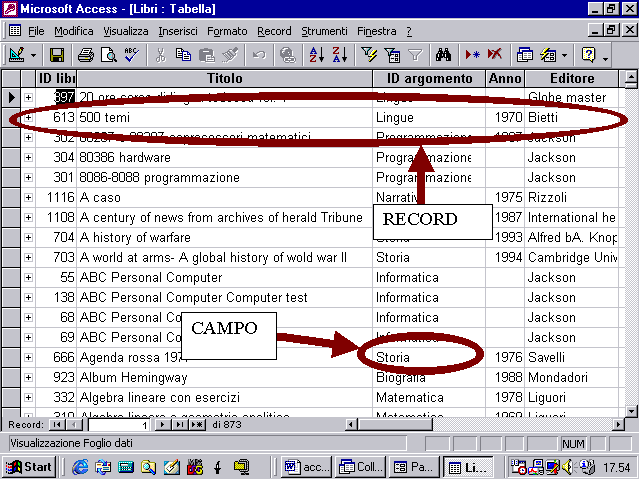This screenshot has height=479, width=639.
Task: Click the horizontal scrollbar thumb
Action: 395,425
